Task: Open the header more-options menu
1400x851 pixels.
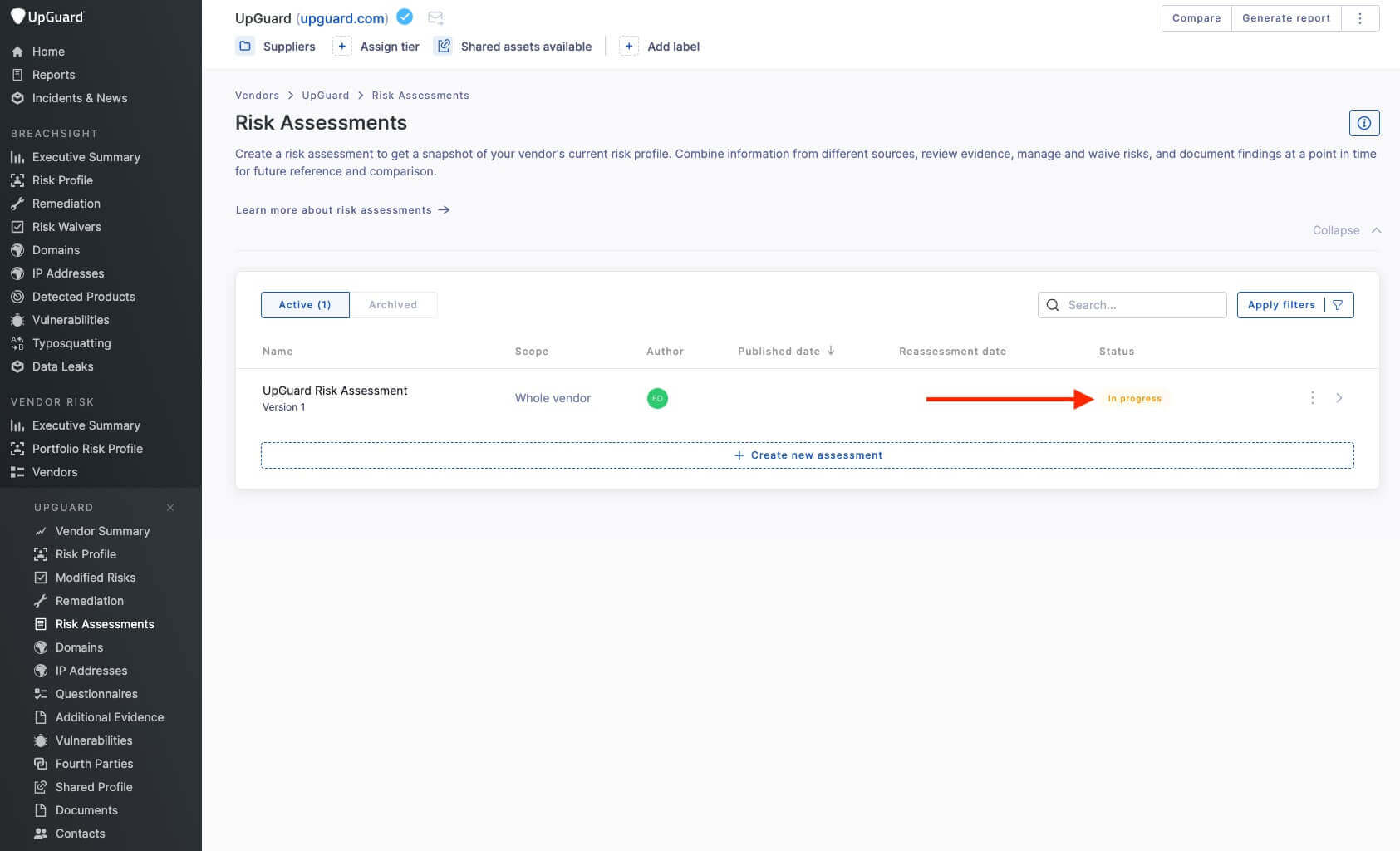Action: [1360, 18]
